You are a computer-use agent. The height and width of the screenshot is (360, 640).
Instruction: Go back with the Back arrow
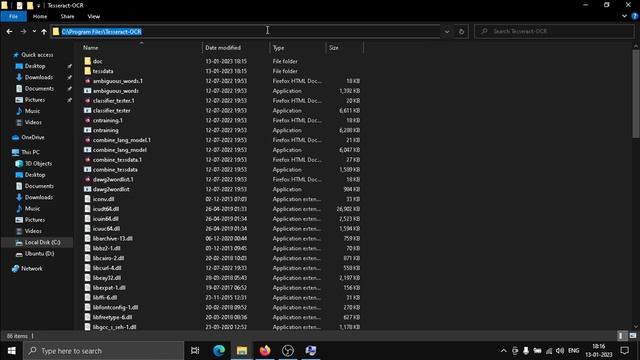(x=9, y=31)
